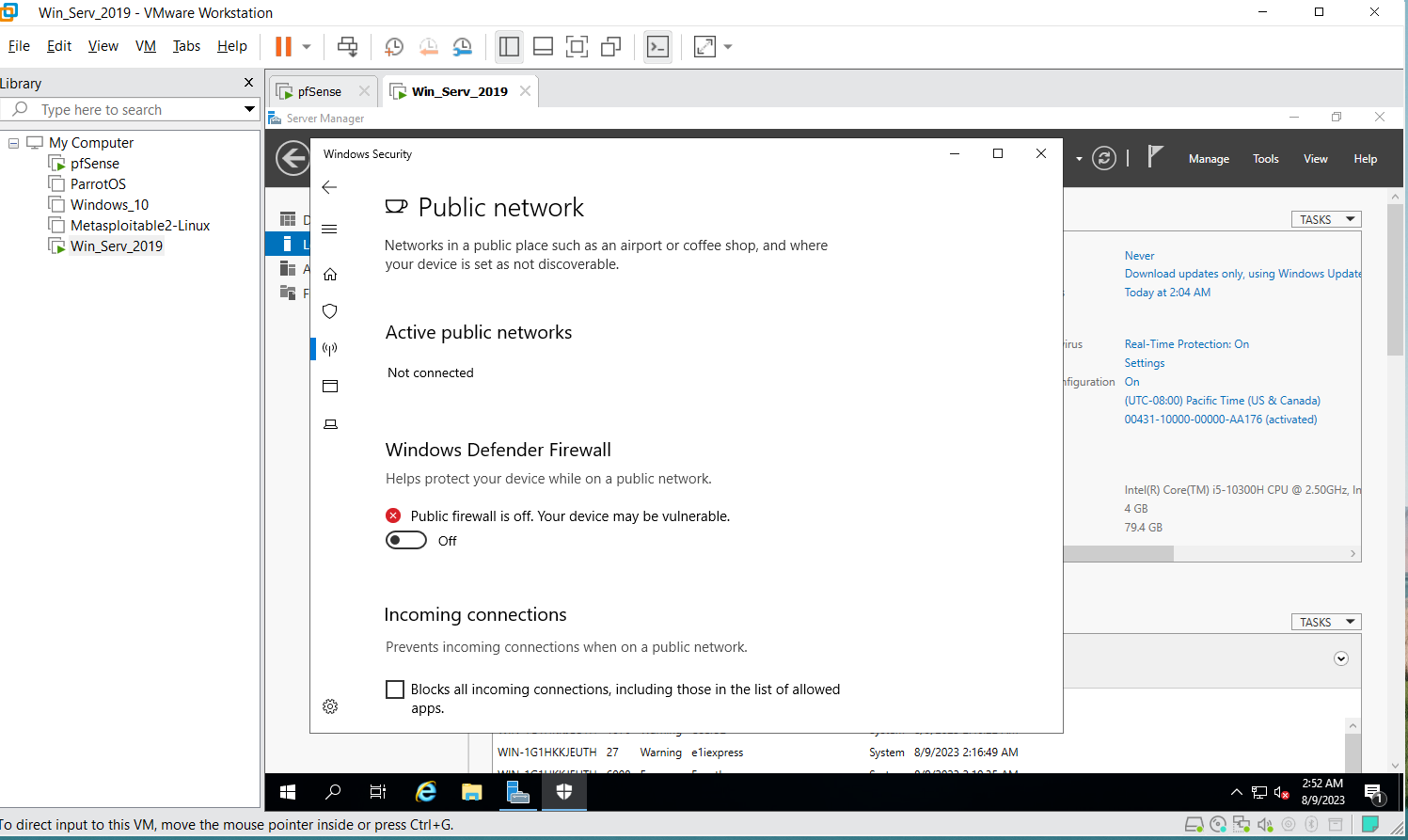Image resolution: width=1408 pixels, height=840 pixels.
Task: Open the stretch guest dropdown arrow
Action: click(728, 46)
